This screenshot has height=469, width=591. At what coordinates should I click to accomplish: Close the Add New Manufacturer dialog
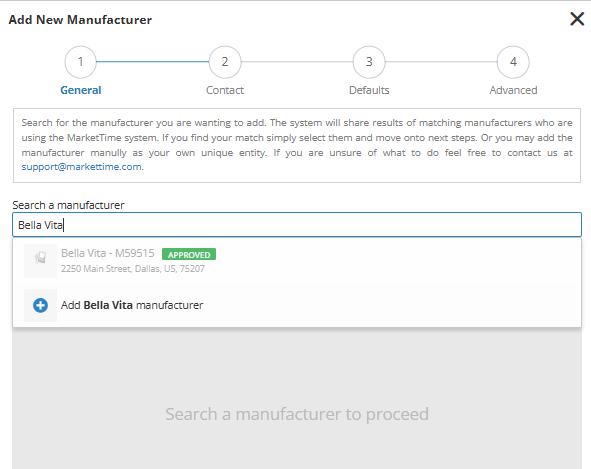[x=577, y=19]
